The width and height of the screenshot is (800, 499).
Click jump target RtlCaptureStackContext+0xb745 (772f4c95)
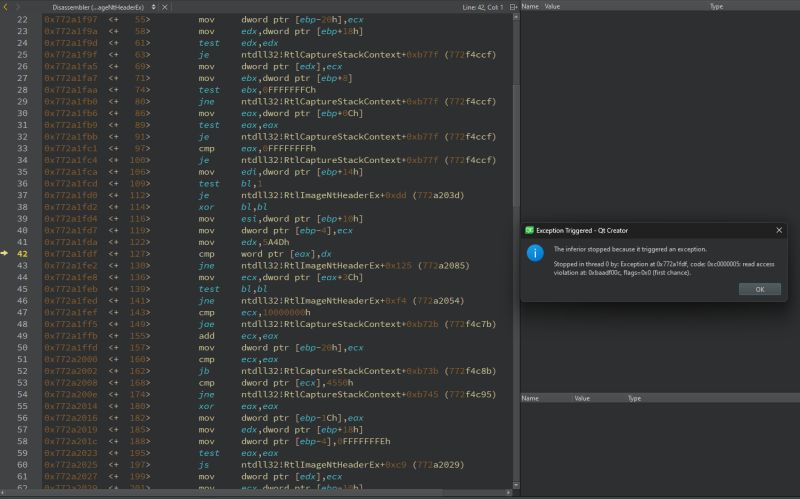[368, 394]
